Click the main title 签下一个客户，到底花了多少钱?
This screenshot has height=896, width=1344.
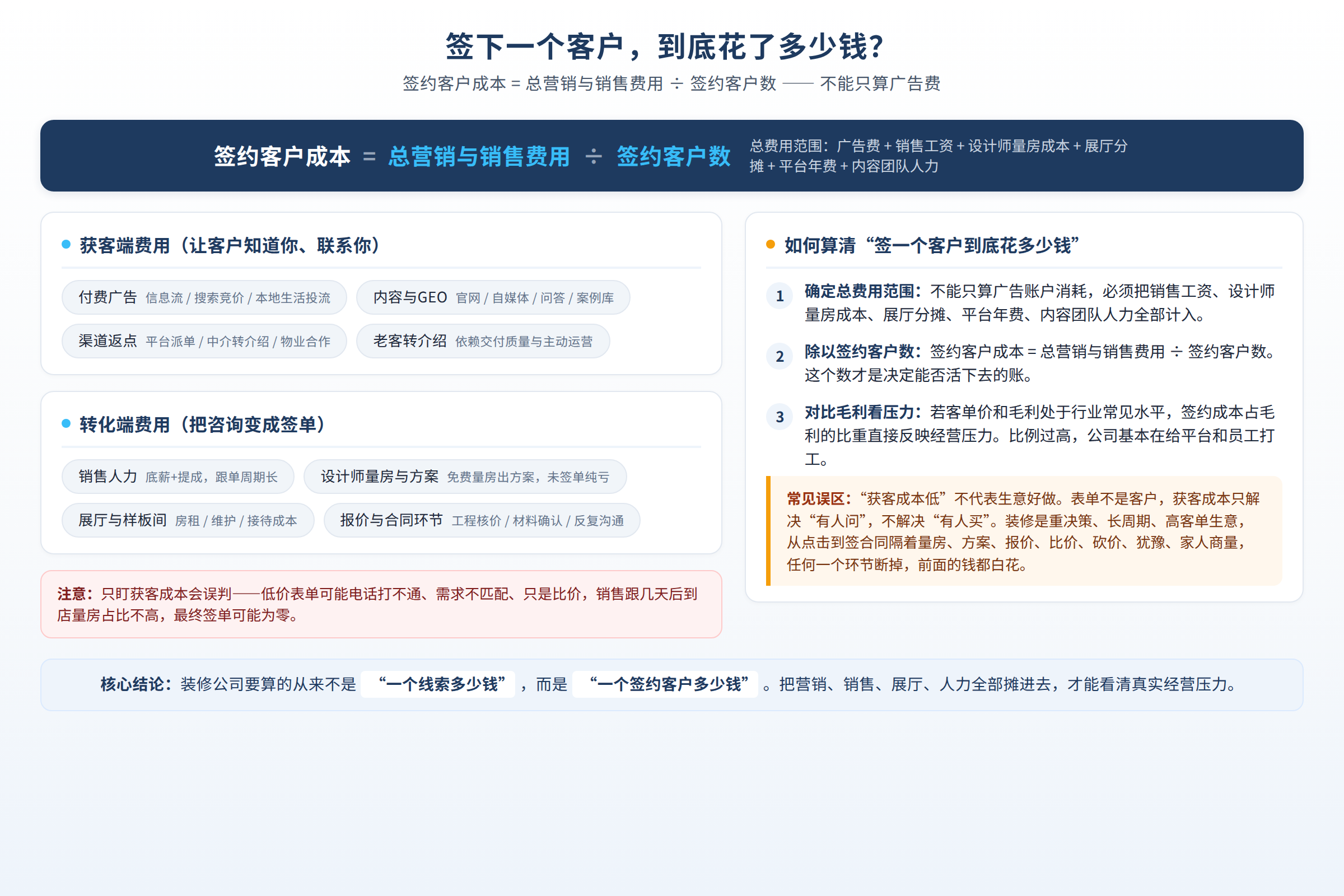click(665, 47)
